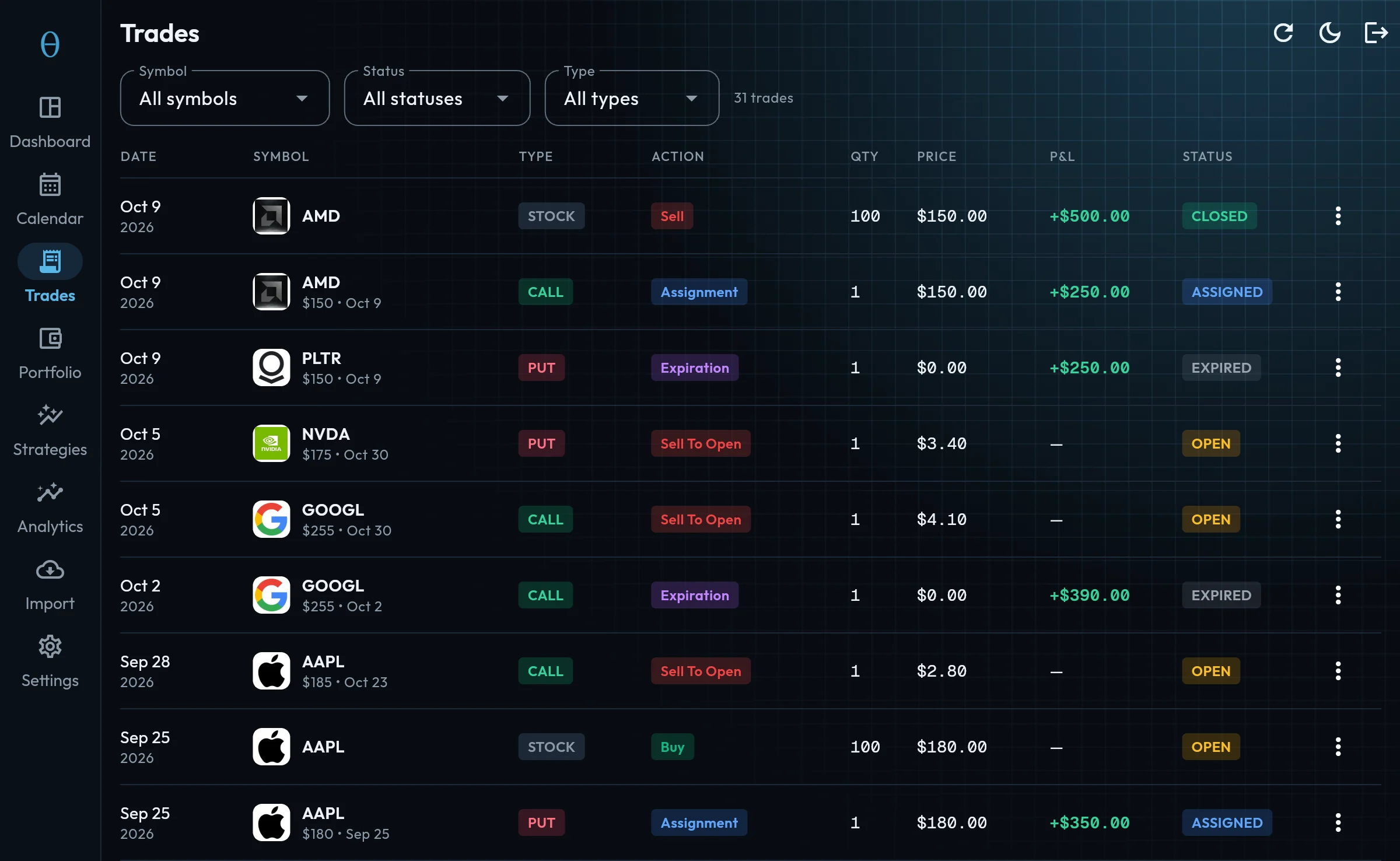The width and height of the screenshot is (1400, 861).
Task: Expand the Type filter dropdown
Action: [632, 98]
